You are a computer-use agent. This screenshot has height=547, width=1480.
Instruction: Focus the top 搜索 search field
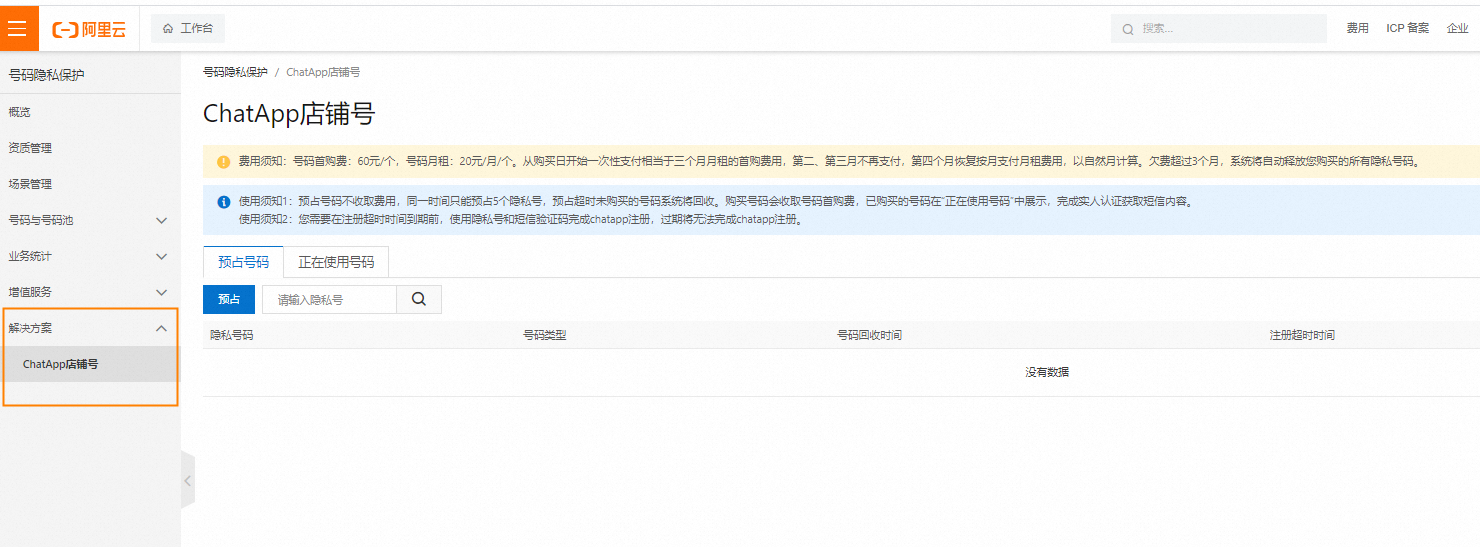tap(1218, 28)
